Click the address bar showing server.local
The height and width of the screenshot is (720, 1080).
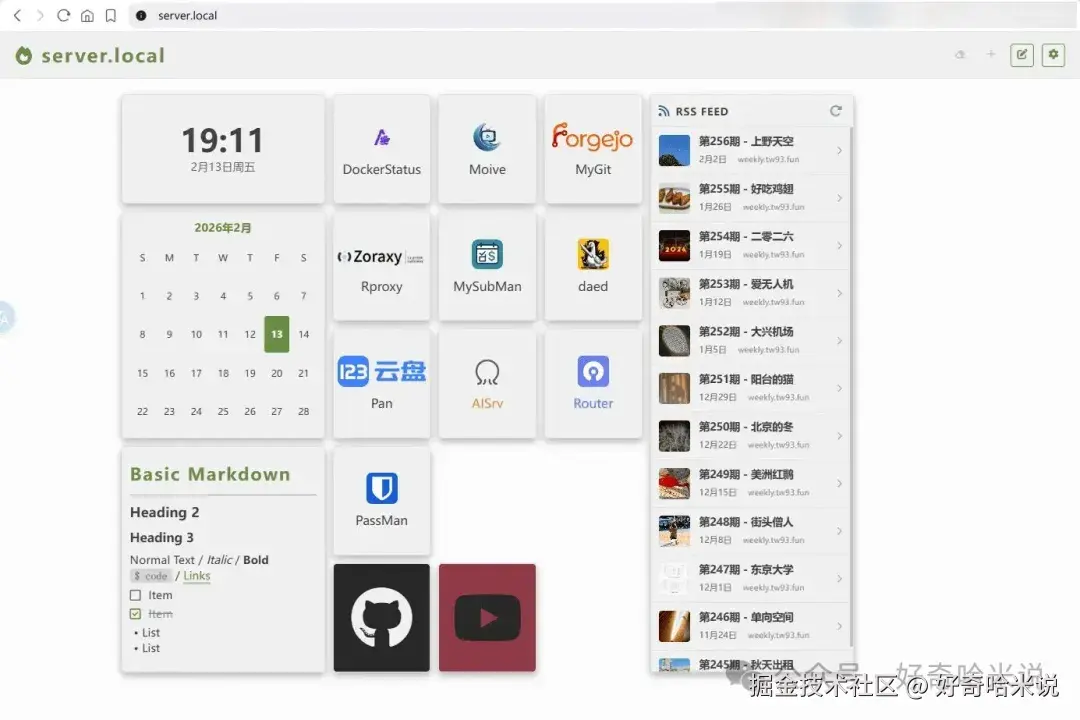click(603, 15)
